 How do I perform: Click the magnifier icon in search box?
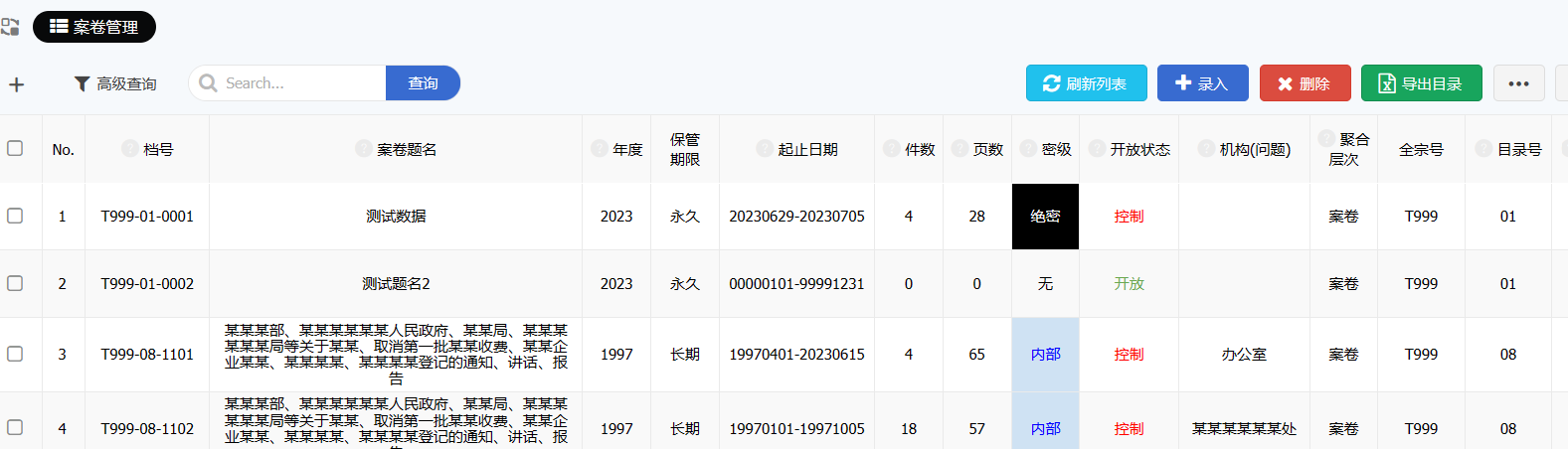[x=208, y=83]
